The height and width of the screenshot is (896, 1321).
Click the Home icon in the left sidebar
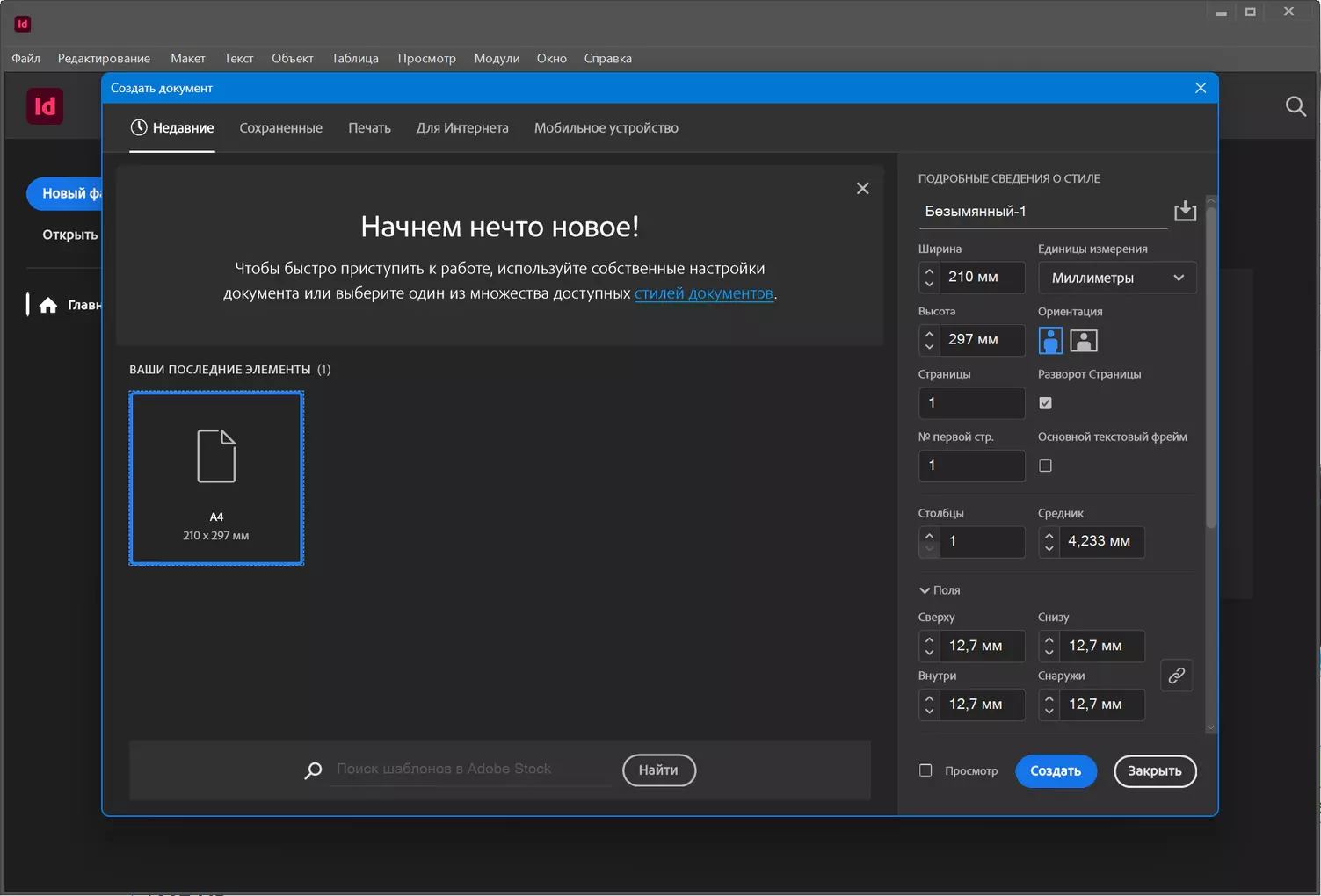click(x=48, y=305)
